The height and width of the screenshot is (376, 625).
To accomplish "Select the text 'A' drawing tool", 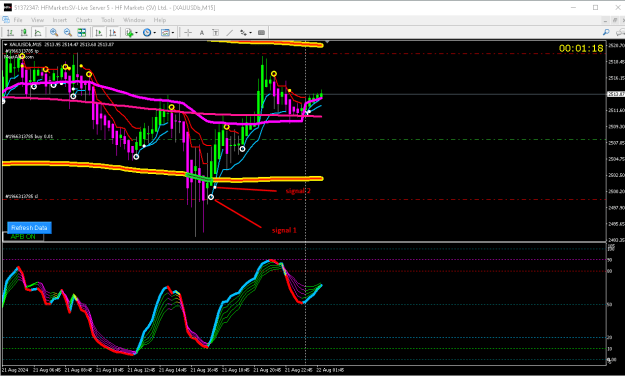I will tap(202, 33).
